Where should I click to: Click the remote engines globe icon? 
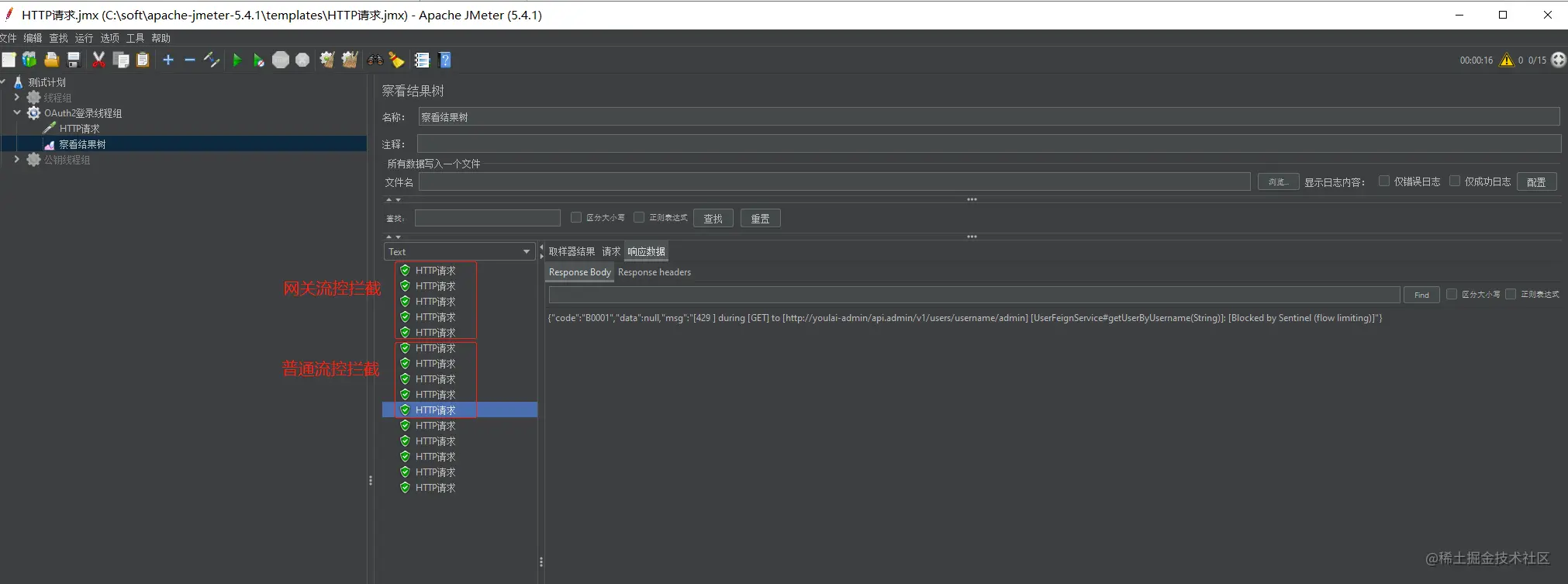pyautogui.click(x=1558, y=60)
